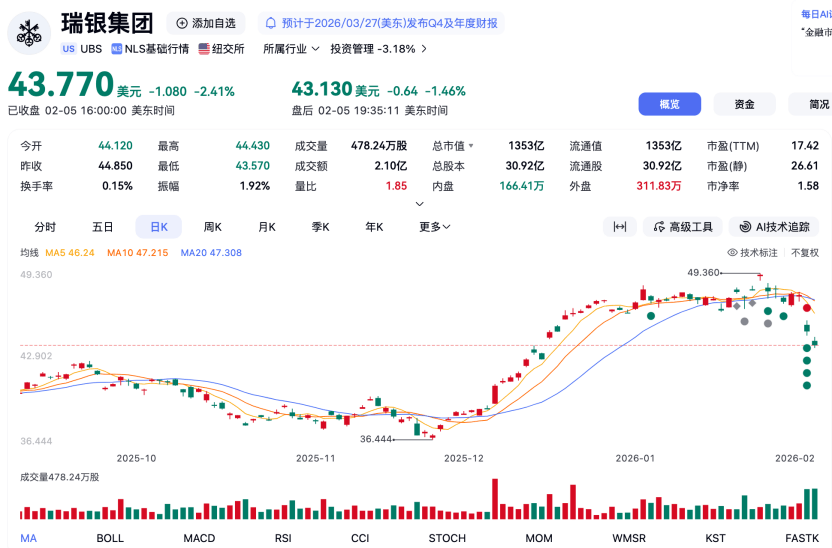This screenshot has height=548, width=832.
Task: Expand the stats panel with the down chevron
Action: click(419, 204)
